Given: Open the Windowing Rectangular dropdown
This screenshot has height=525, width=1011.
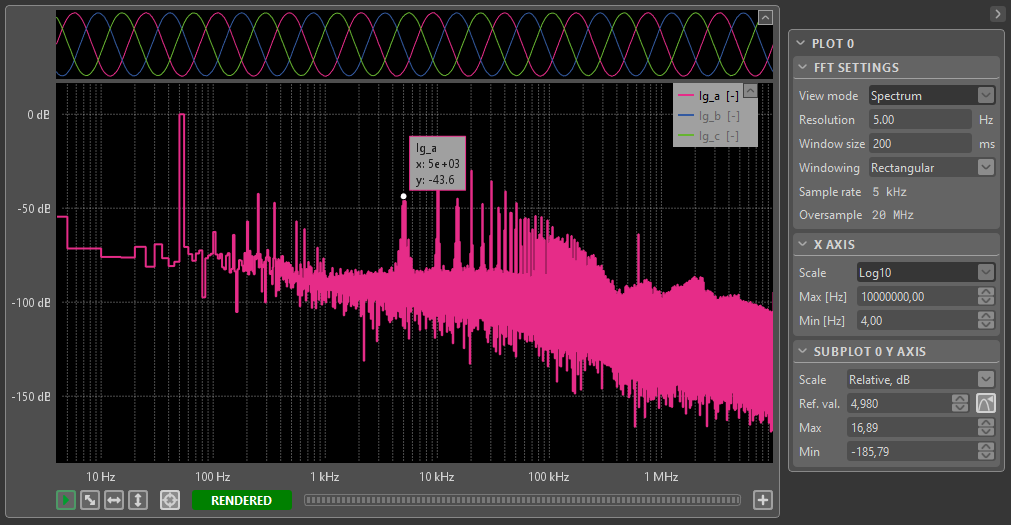Looking at the screenshot, I should (931, 167).
